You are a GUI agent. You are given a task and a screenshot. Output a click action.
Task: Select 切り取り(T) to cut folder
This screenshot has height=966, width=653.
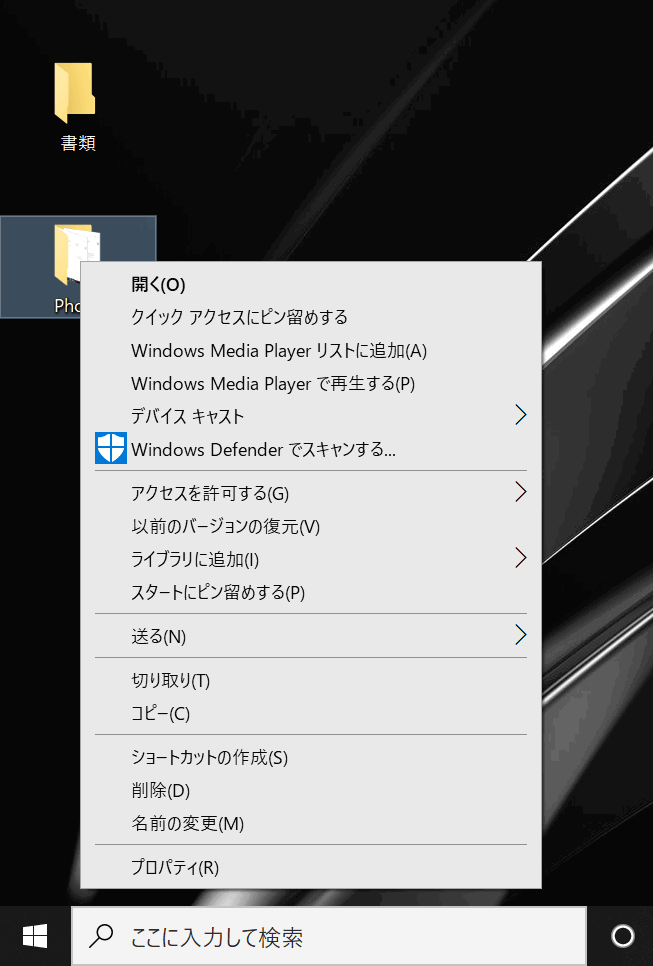tap(311, 680)
